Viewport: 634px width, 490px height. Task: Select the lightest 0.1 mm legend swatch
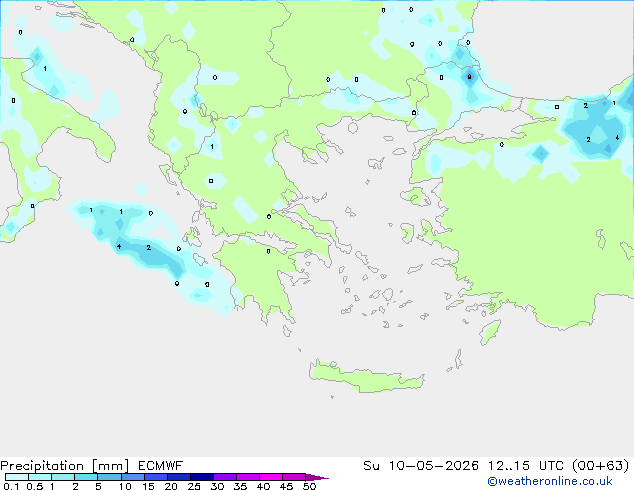tap(17, 477)
